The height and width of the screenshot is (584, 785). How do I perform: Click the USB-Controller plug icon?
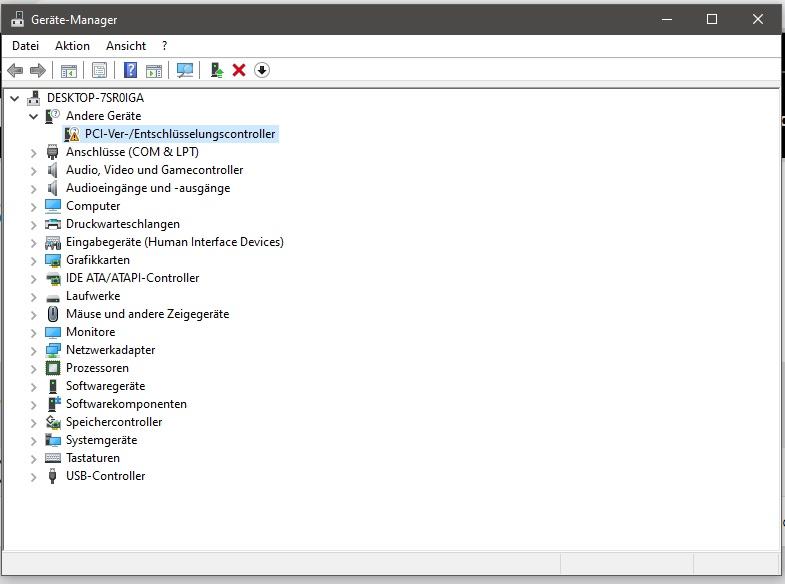point(52,476)
